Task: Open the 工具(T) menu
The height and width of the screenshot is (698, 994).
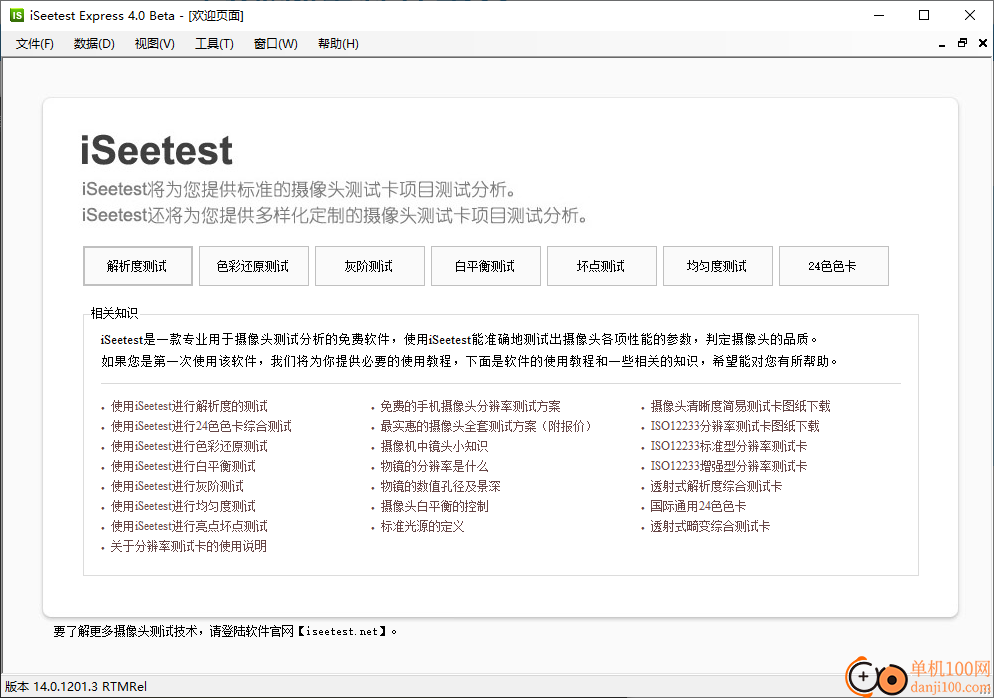Action: tap(214, 44)
